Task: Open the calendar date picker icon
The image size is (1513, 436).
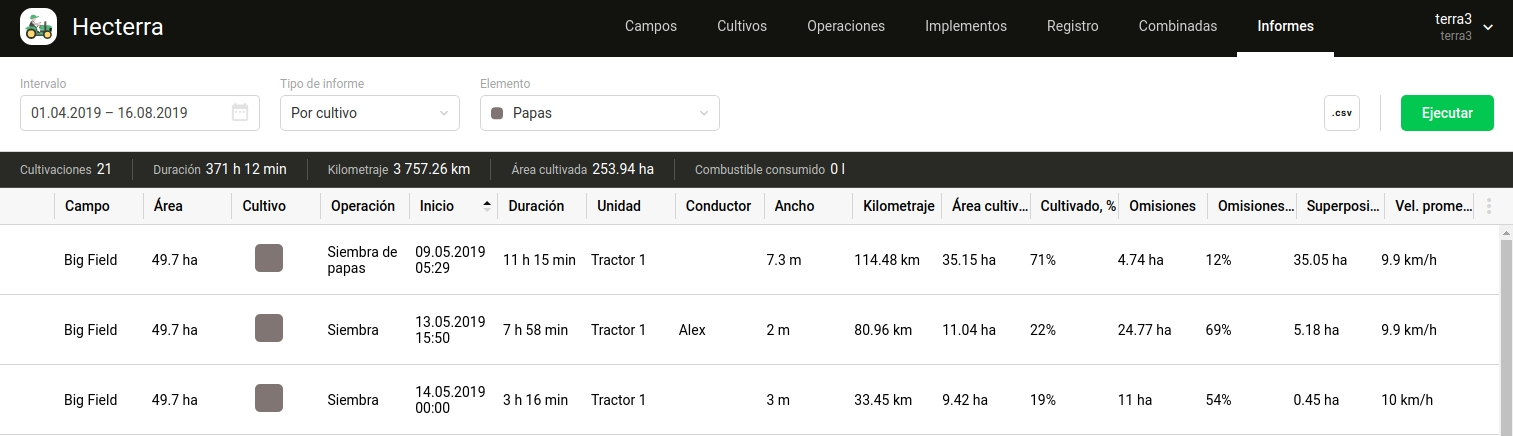Action: [240, 113]
